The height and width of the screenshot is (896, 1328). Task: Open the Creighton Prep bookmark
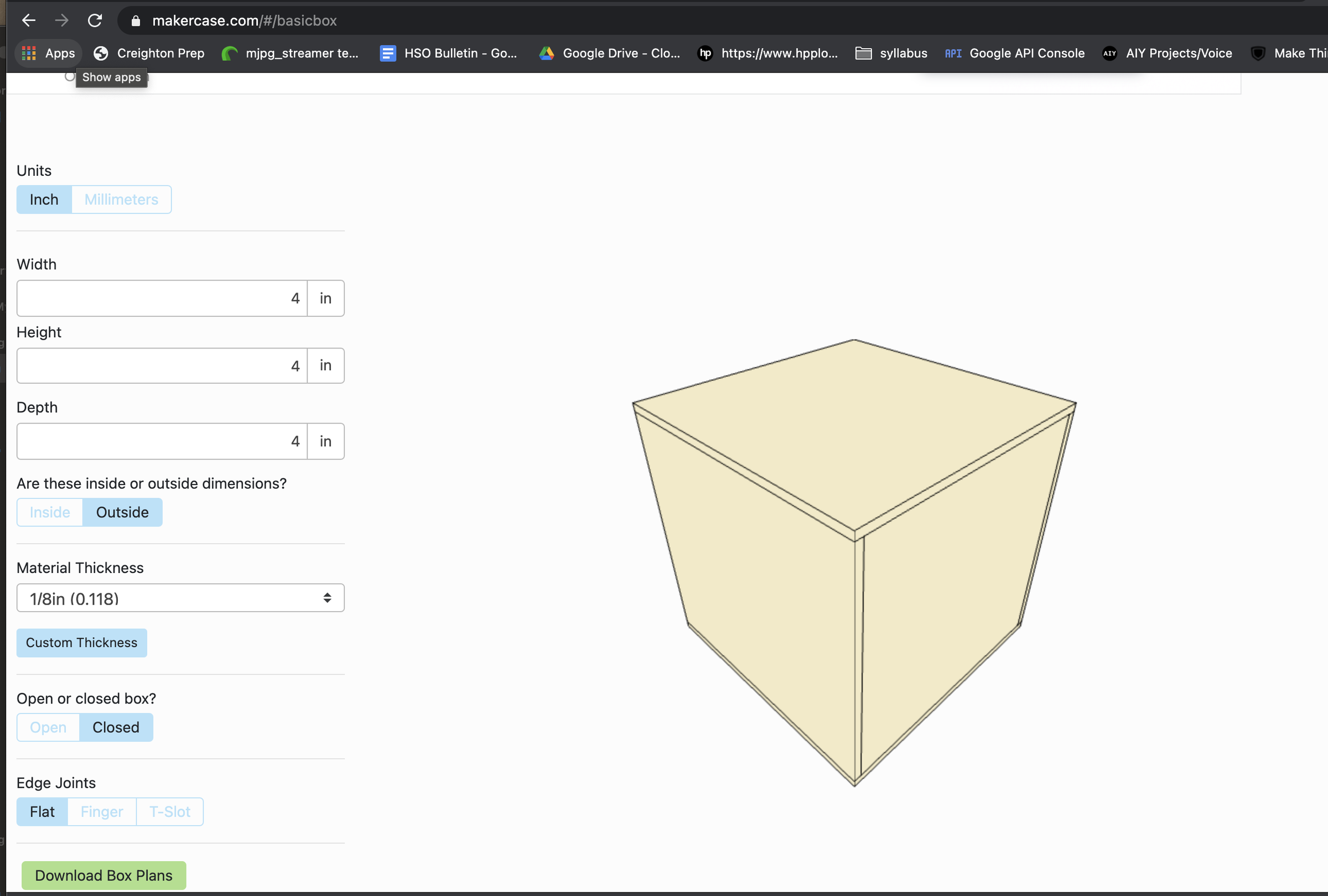149,53
